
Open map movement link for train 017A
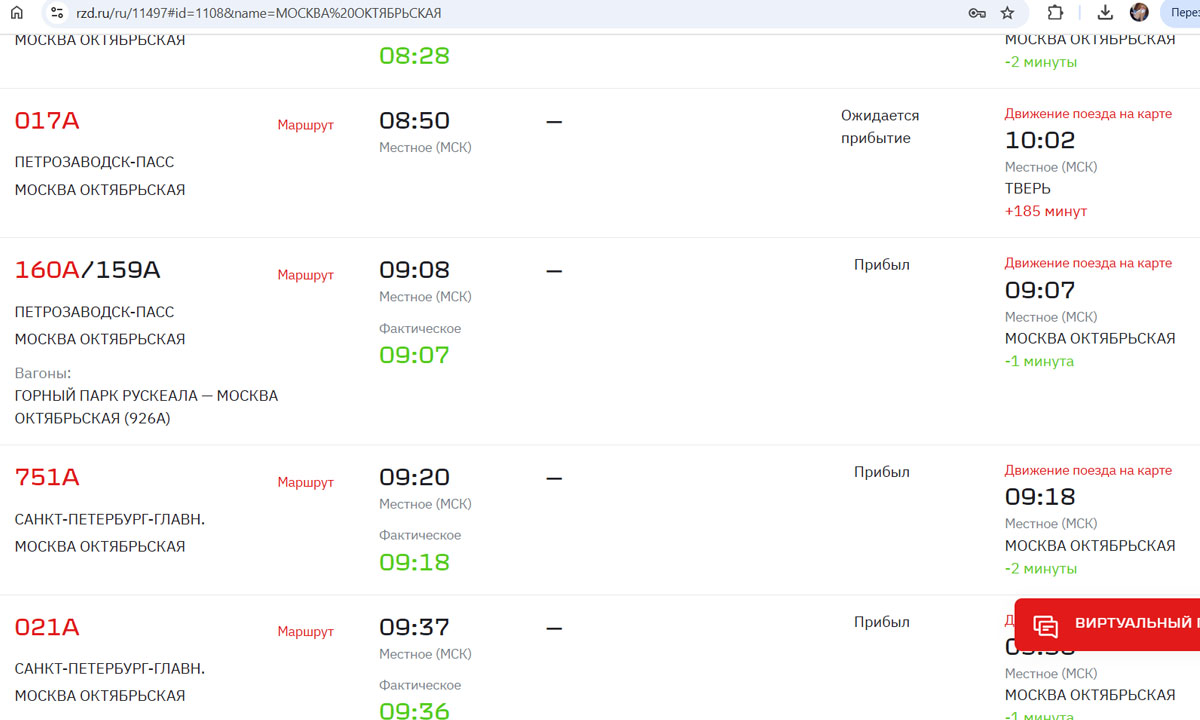coord(1088,114)
